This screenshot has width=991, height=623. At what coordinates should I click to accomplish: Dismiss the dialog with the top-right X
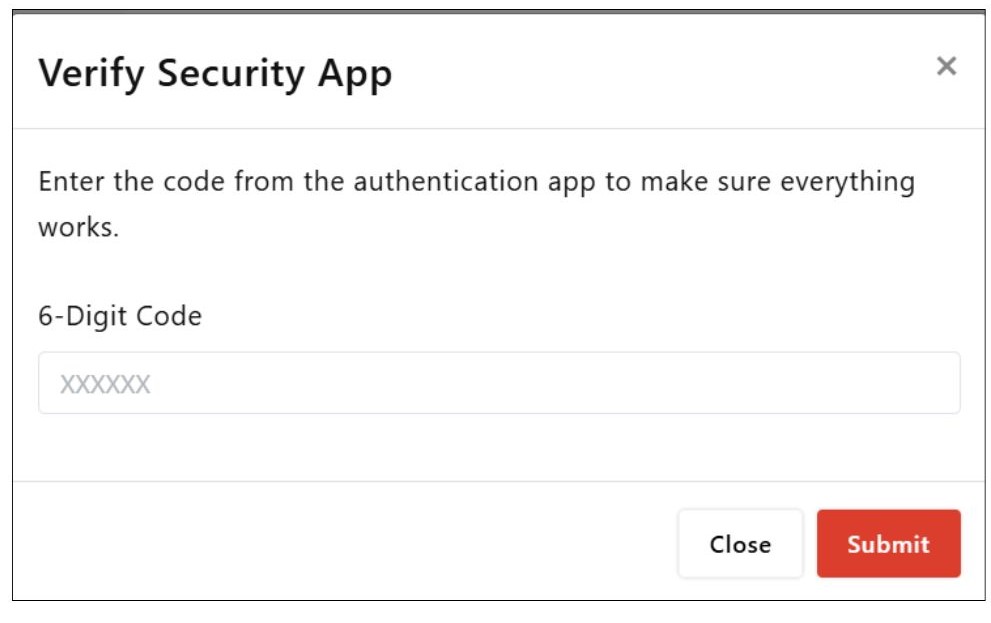(946, 67)
